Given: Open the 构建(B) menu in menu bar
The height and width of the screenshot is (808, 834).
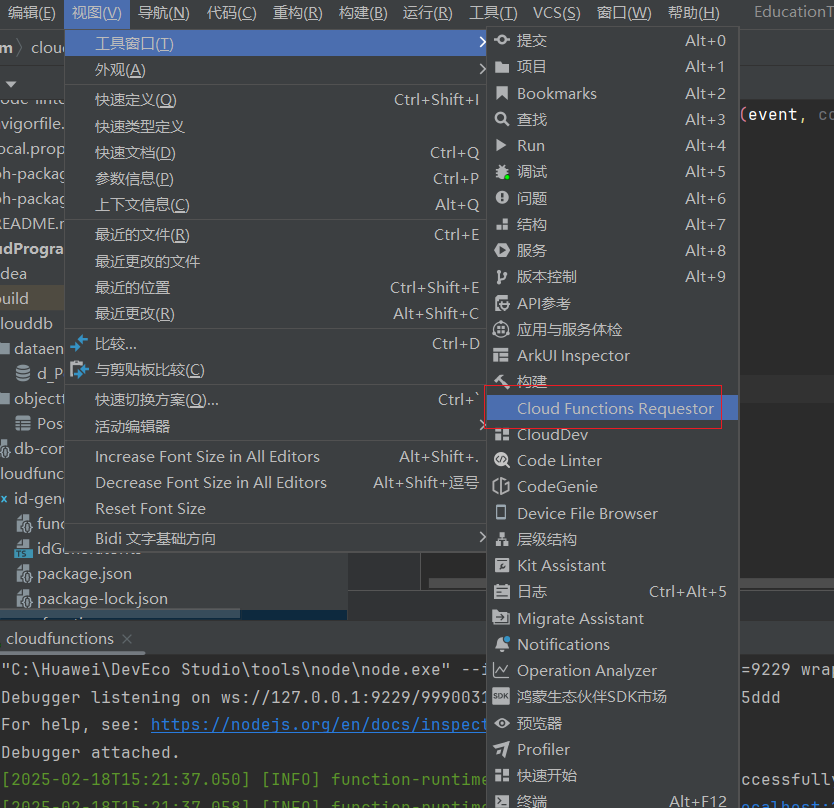Looking at the screenshot, I should point(363,13).
